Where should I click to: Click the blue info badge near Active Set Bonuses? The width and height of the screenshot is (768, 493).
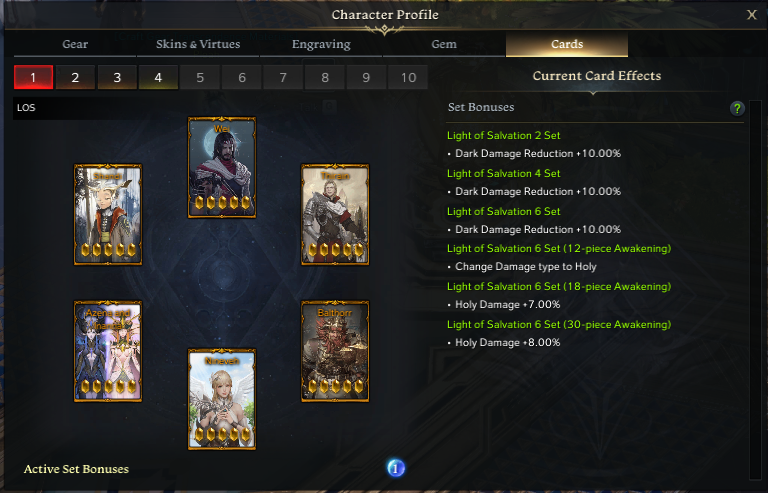[396, 468]
